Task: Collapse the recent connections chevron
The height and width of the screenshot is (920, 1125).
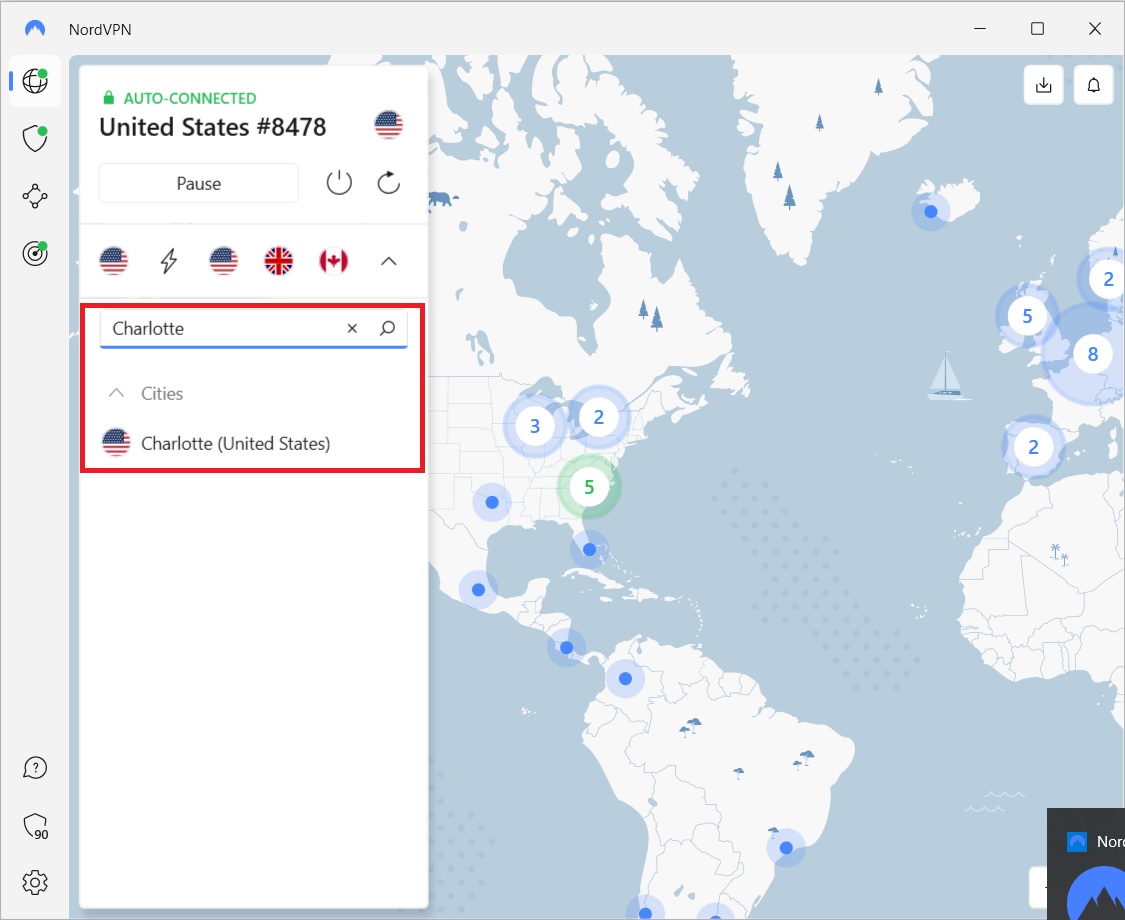Action: (x=388, y=261)
